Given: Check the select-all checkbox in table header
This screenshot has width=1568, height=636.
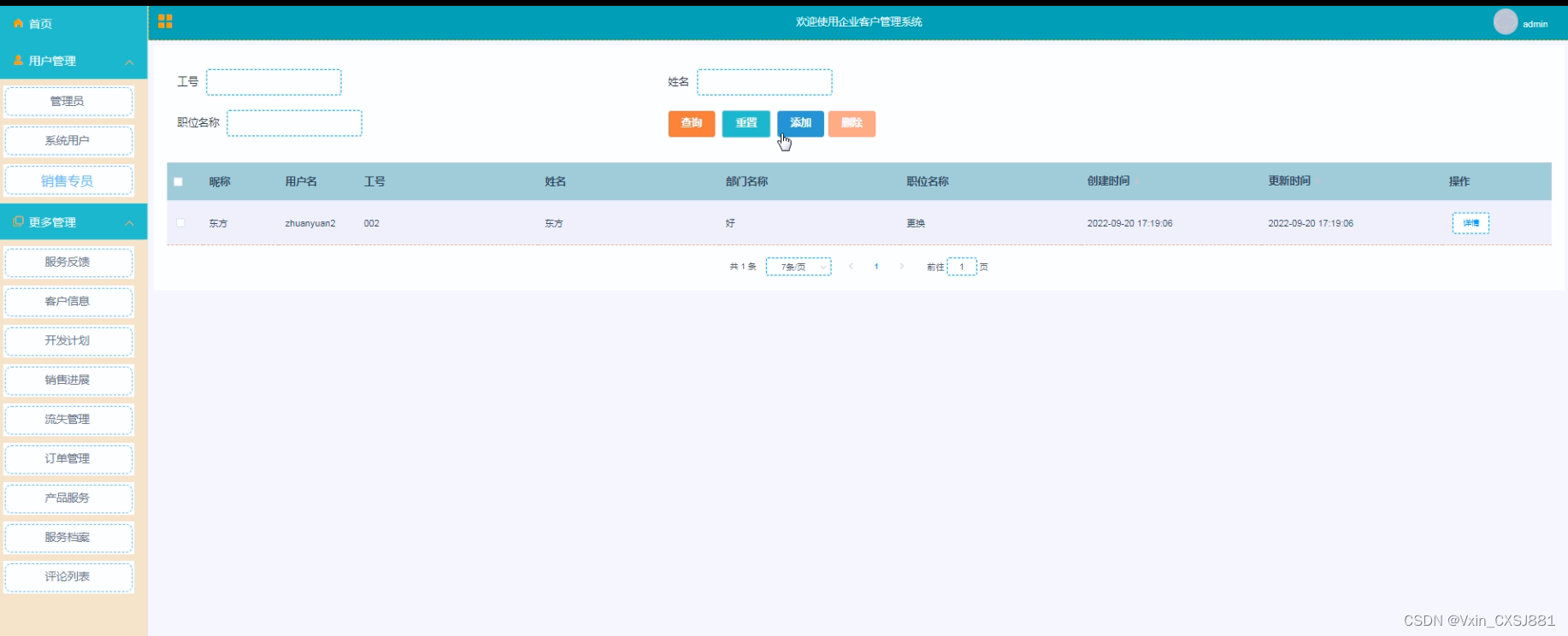Looking at the screenshot, I should click(x=179, y=181).
